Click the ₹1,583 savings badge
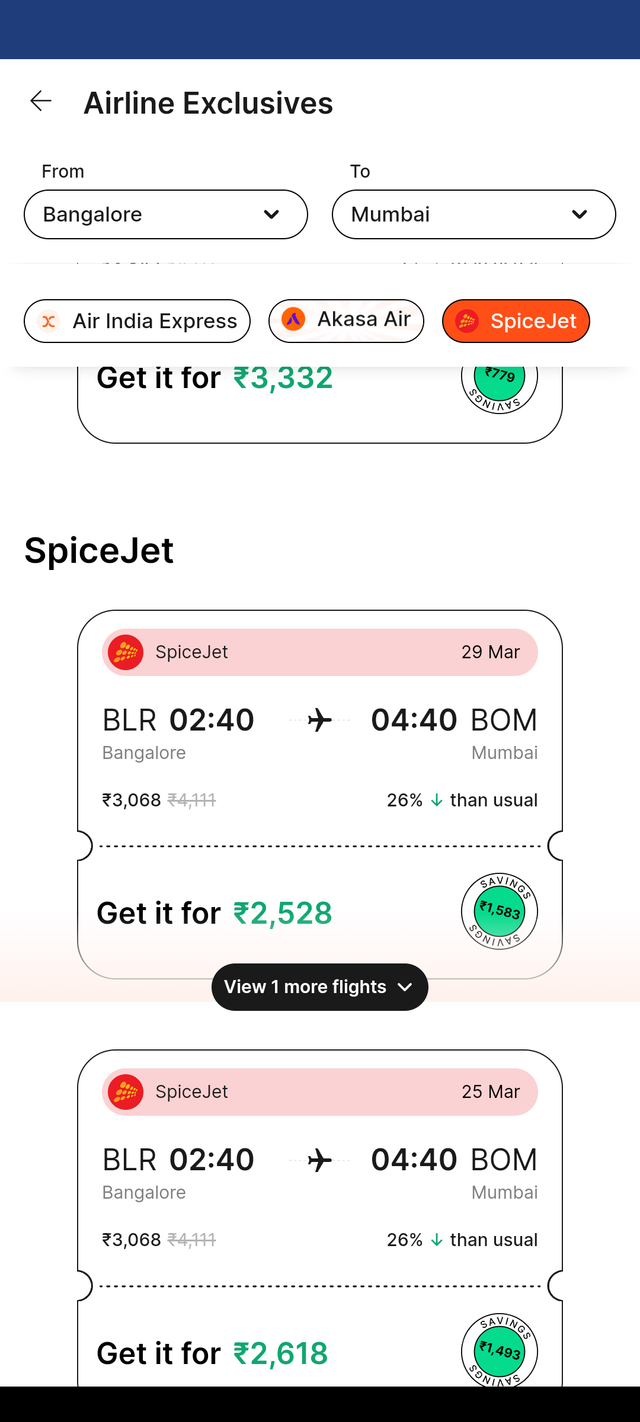This screenshot has width=640, height=1422. click(499, 911)
